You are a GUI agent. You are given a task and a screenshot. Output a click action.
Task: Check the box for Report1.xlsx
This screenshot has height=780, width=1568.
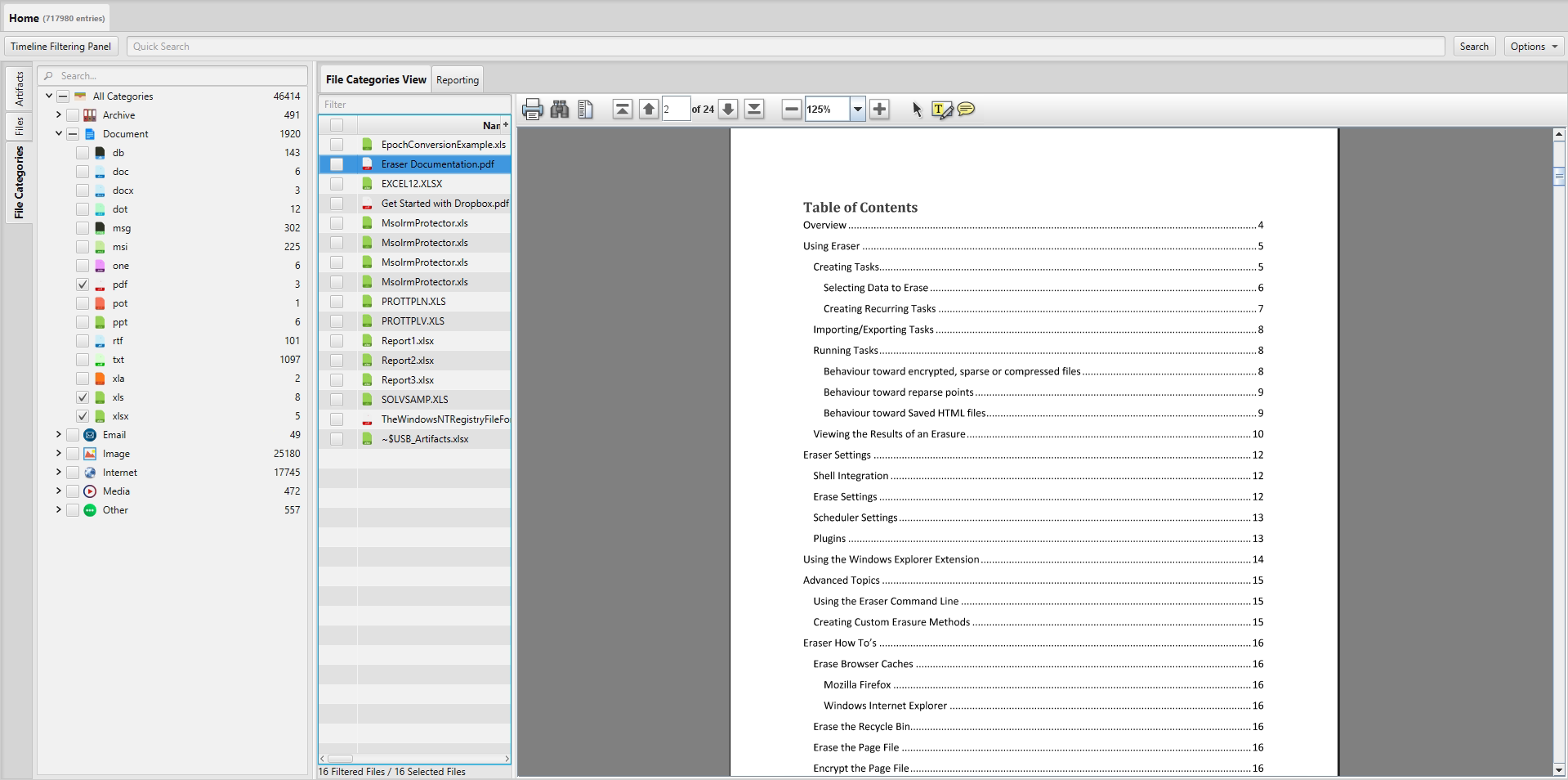(337, 341)
